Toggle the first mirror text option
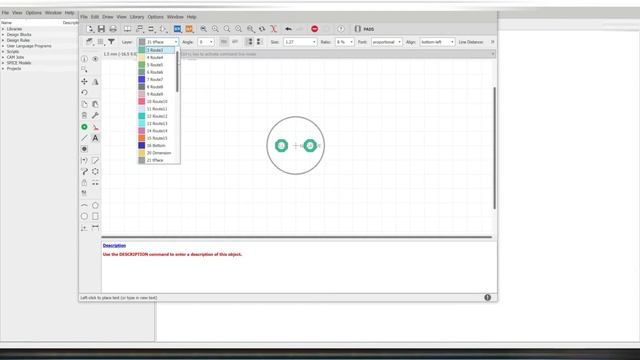This screenshot has height=360, width=640. [x=223, y=42]
